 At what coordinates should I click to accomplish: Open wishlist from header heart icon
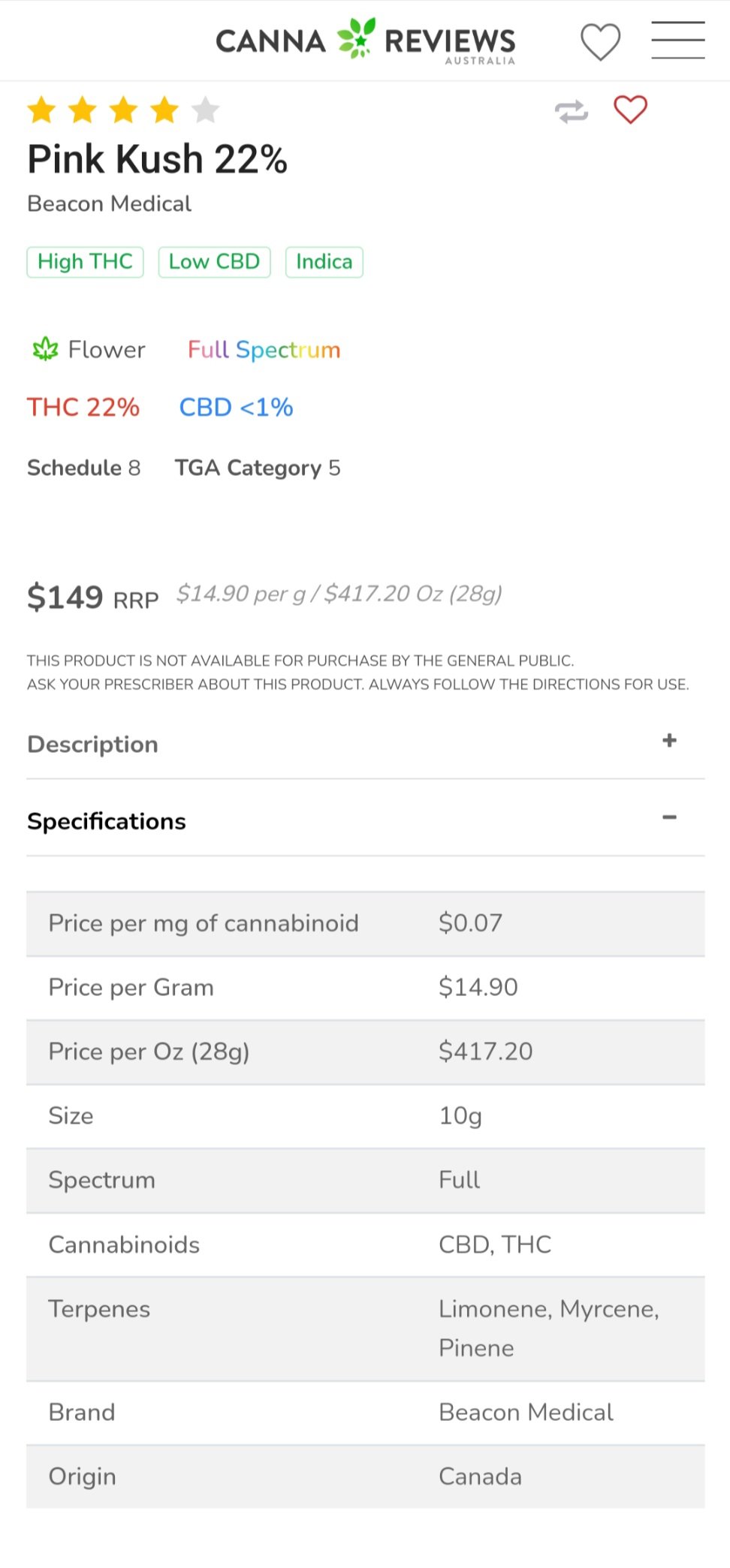pos(600,42)
